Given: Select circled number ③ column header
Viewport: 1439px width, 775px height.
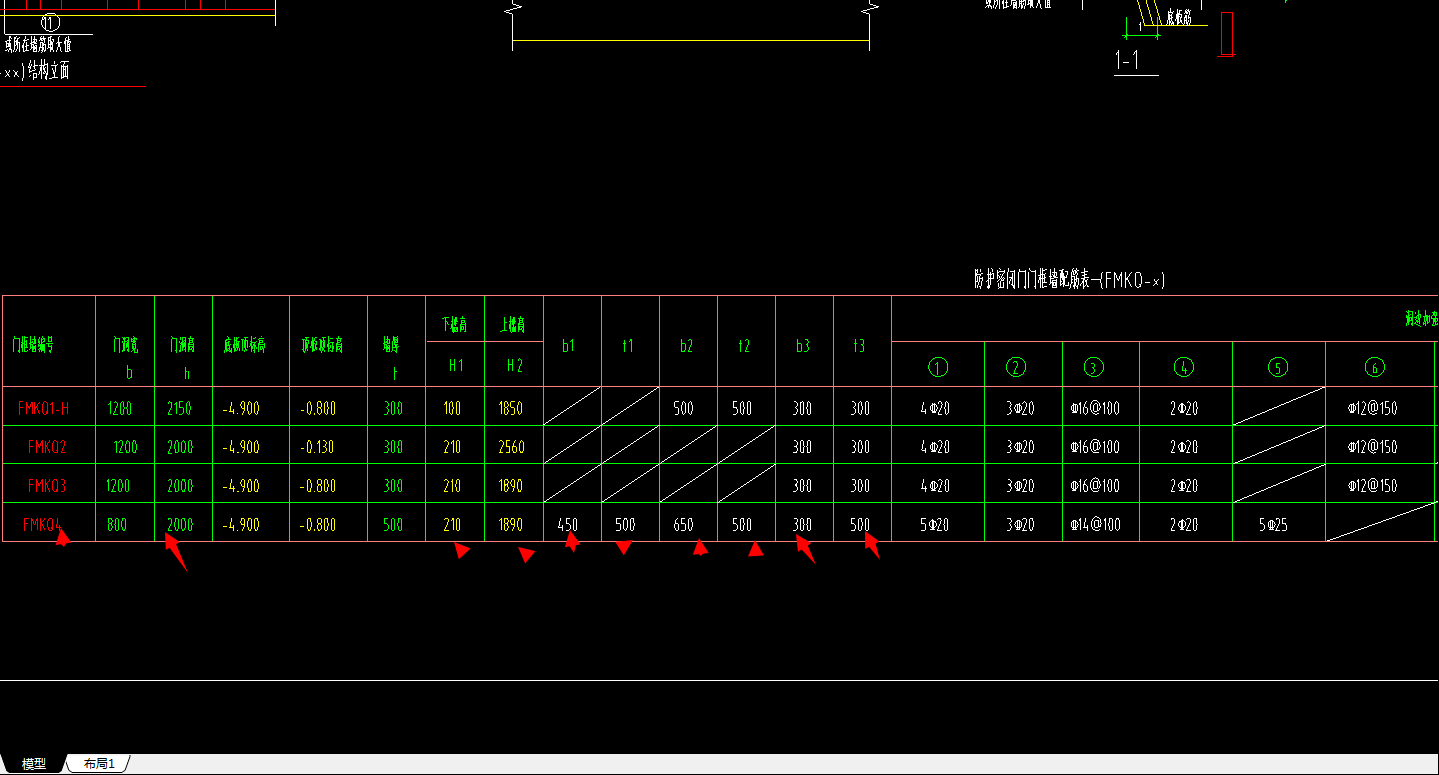Looking at the screenshot, I should [1094, 367].
